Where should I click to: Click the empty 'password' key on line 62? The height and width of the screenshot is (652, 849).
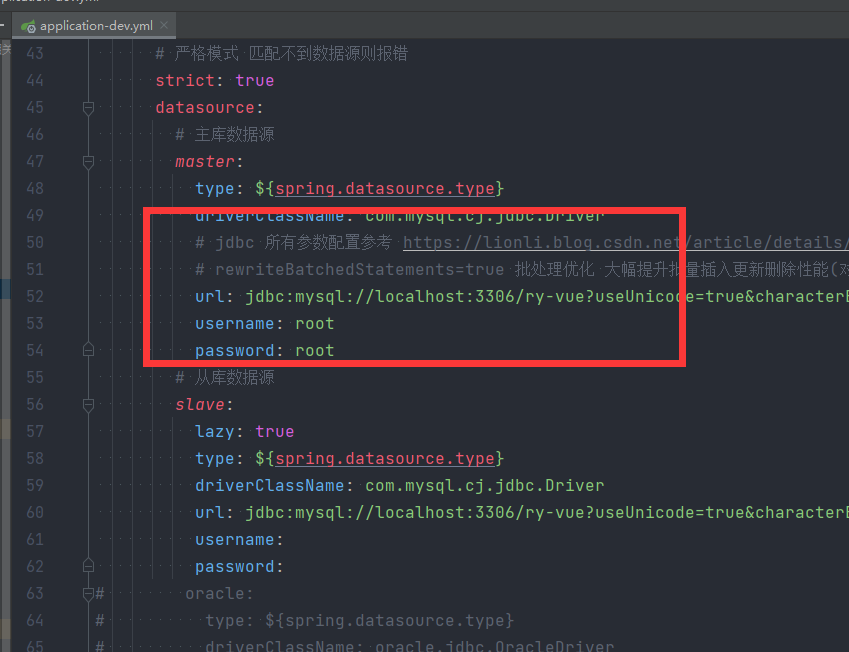tap(234, 567)
